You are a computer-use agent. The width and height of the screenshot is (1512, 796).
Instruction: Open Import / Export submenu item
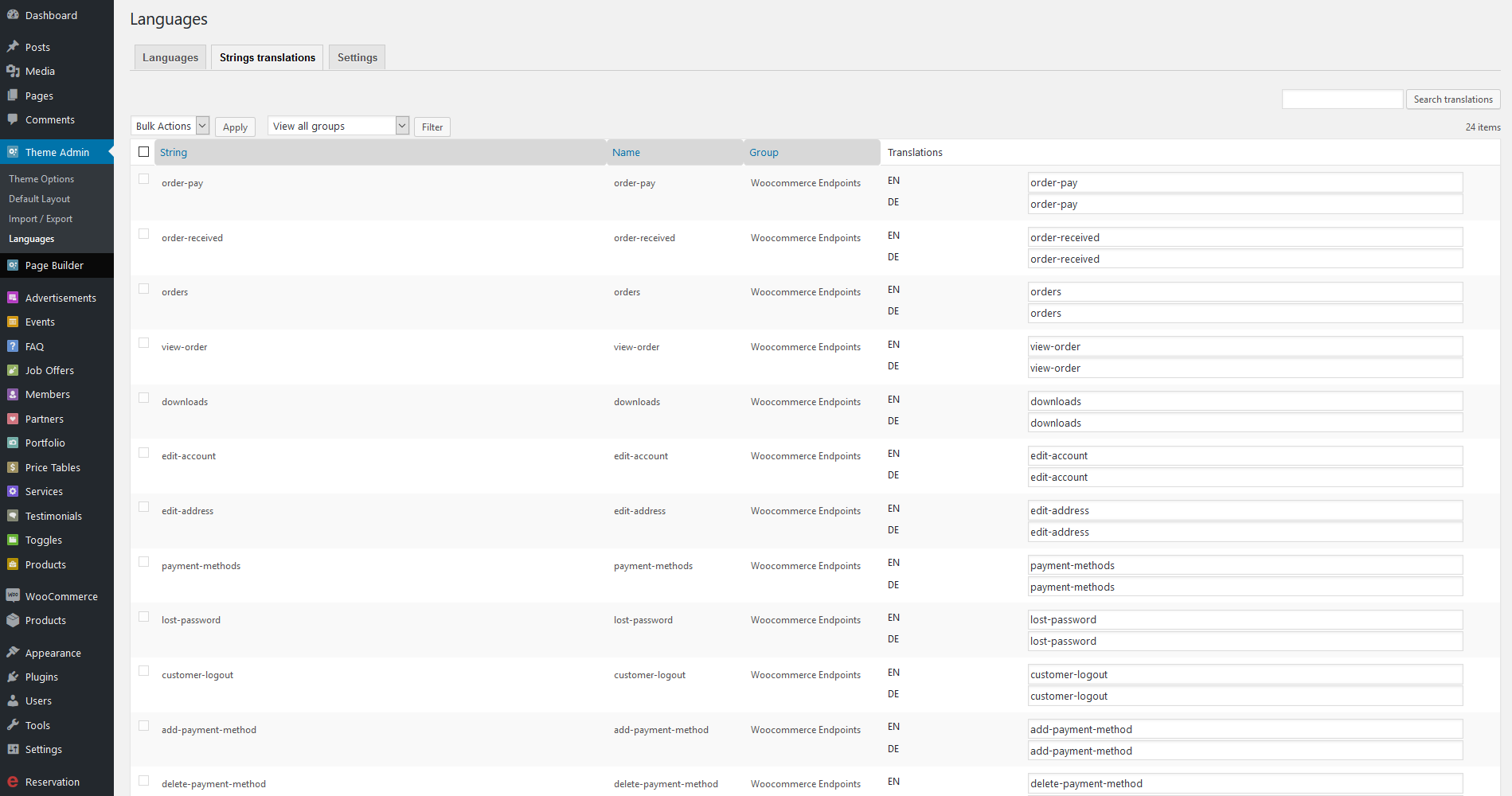click(x=41, y=219)
